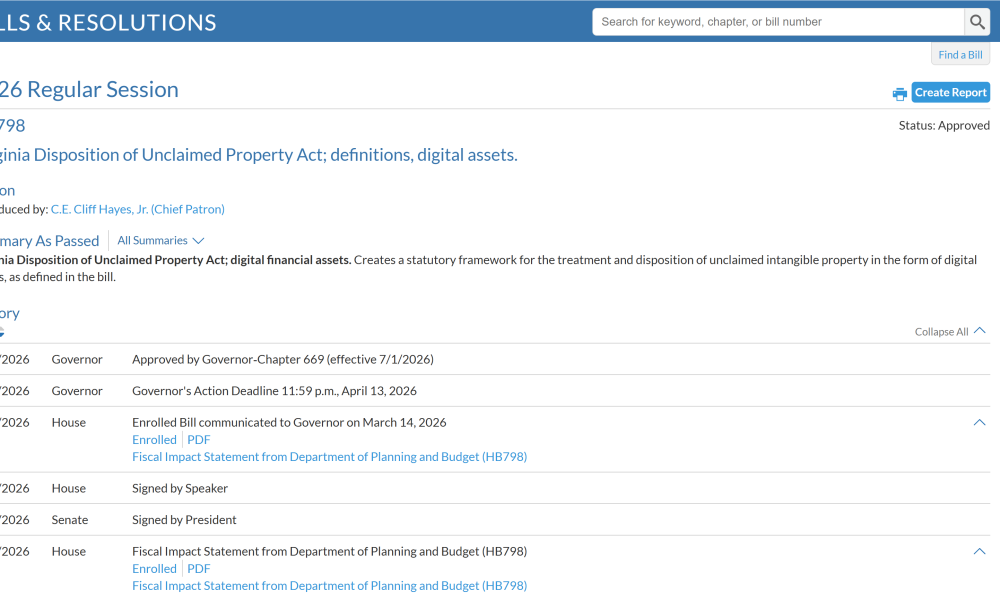Click the 2026 Regular Session heading link
Screen dimensions: 1000x600
click(90, 90)
